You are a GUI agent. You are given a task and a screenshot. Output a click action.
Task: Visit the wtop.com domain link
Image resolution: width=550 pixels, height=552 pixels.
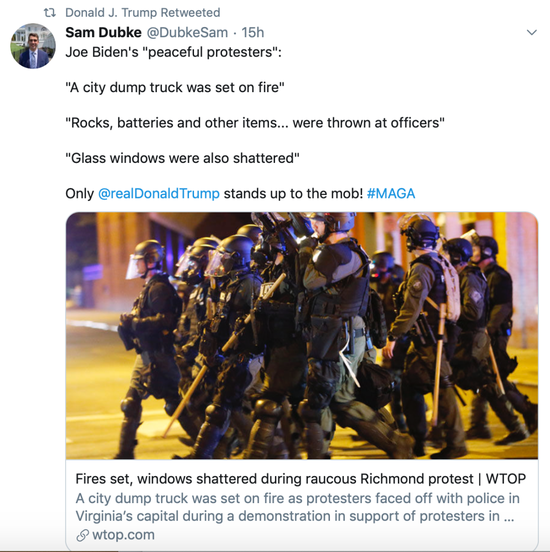(123, 535)
